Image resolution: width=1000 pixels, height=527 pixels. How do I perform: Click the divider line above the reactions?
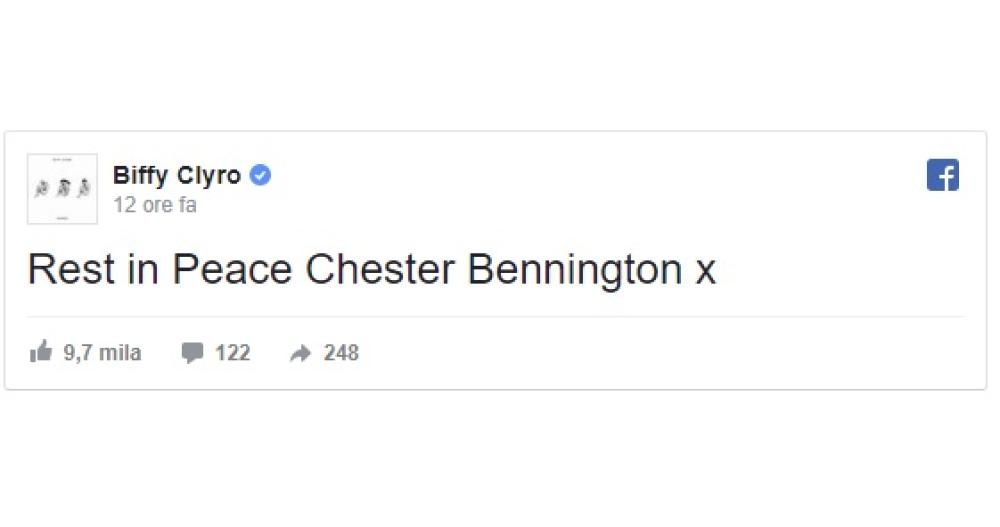[x=495, y=317]
